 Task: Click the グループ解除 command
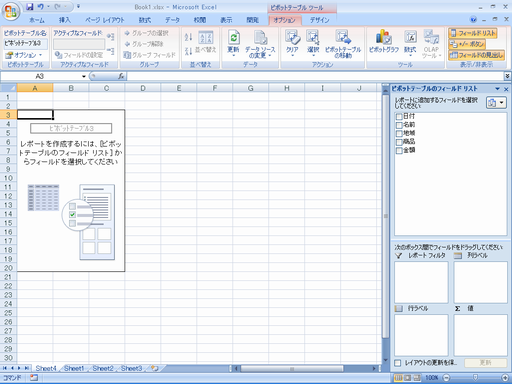(144, 44)
